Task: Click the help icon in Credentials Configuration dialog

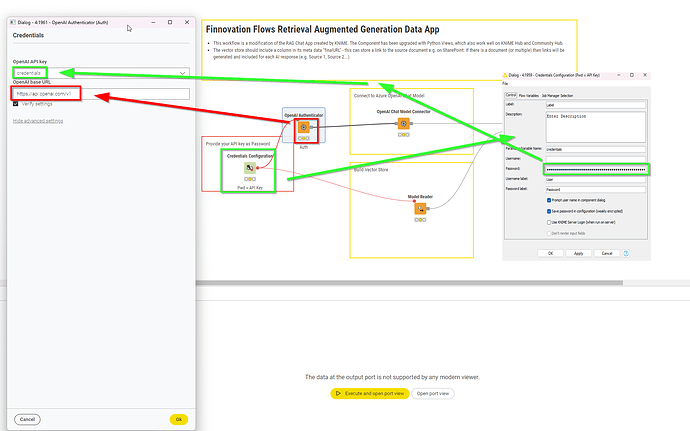Action: click(626, 253)
